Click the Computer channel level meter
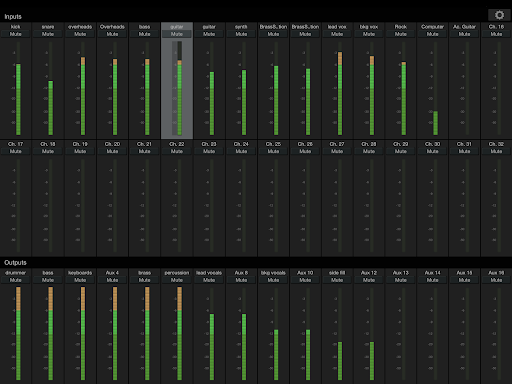Viewport: 512px width, 384px height. (x=436, y=88)
